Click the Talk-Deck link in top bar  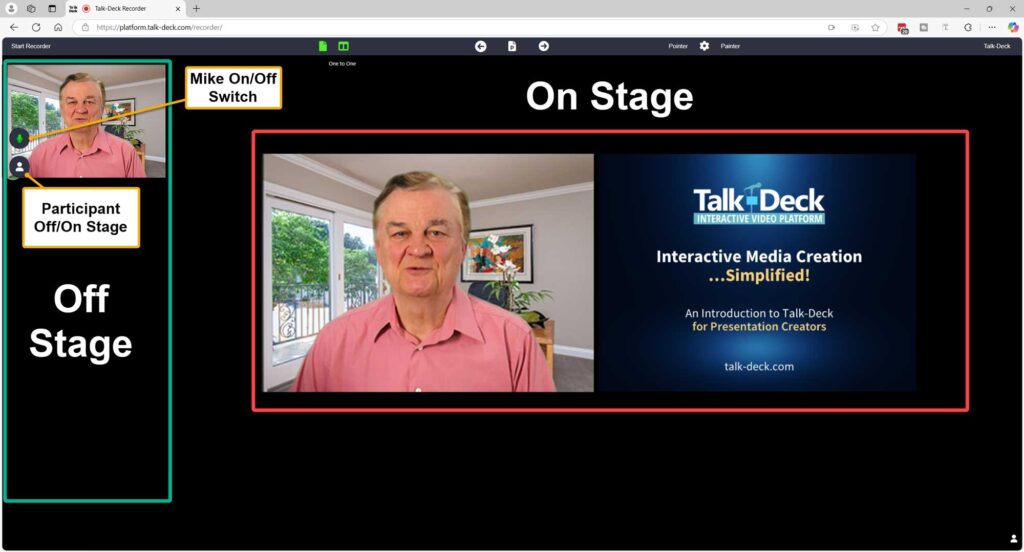point(997,46)
